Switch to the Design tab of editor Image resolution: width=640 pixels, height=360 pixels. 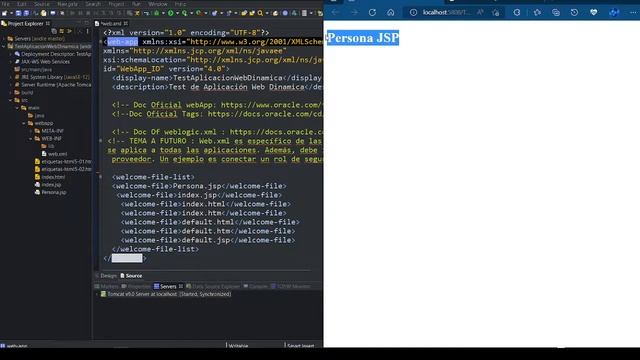(x=108, y=276)
